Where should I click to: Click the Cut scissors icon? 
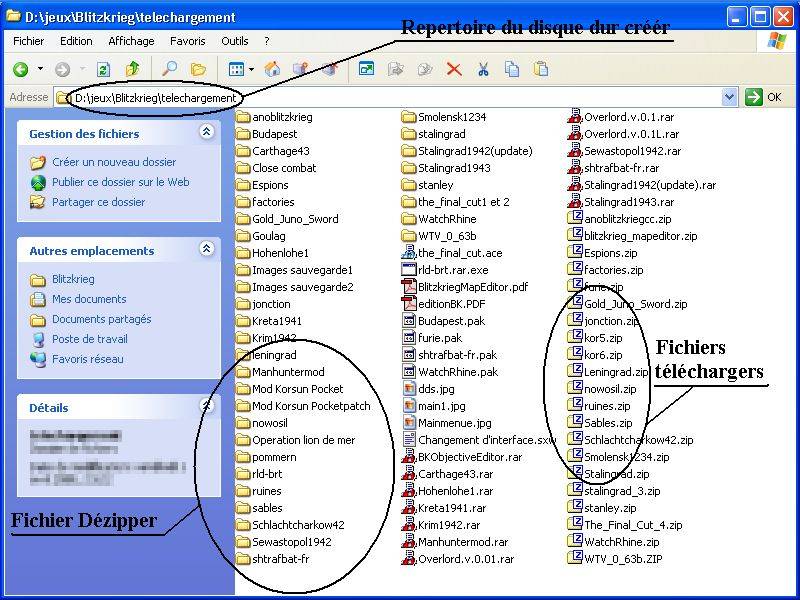coord(483,69)
